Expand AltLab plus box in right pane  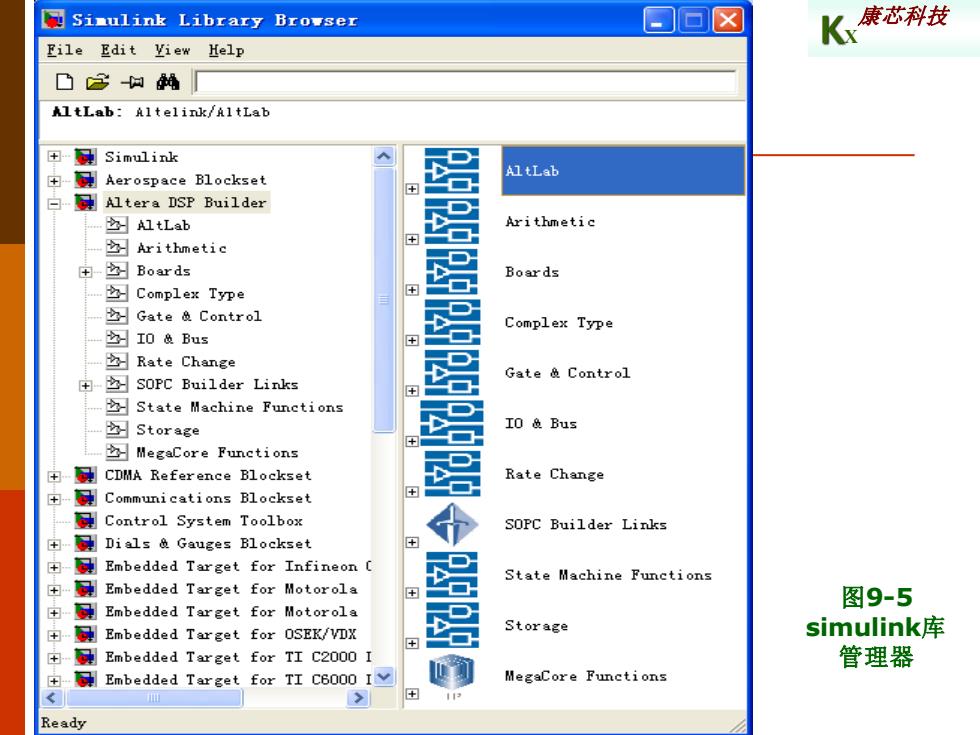point(412,189)
